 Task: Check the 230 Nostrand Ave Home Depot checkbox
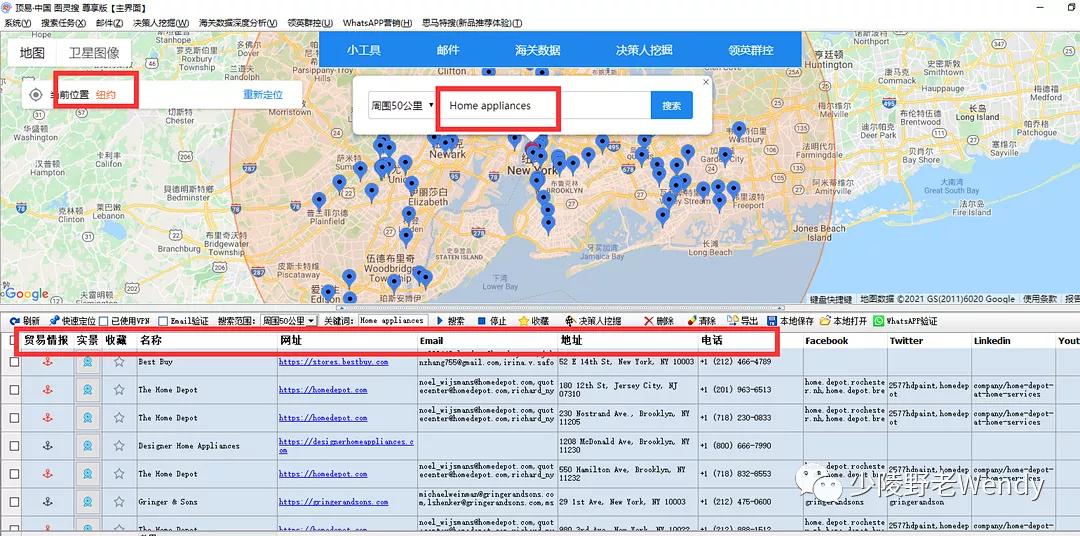click(14, 418)
